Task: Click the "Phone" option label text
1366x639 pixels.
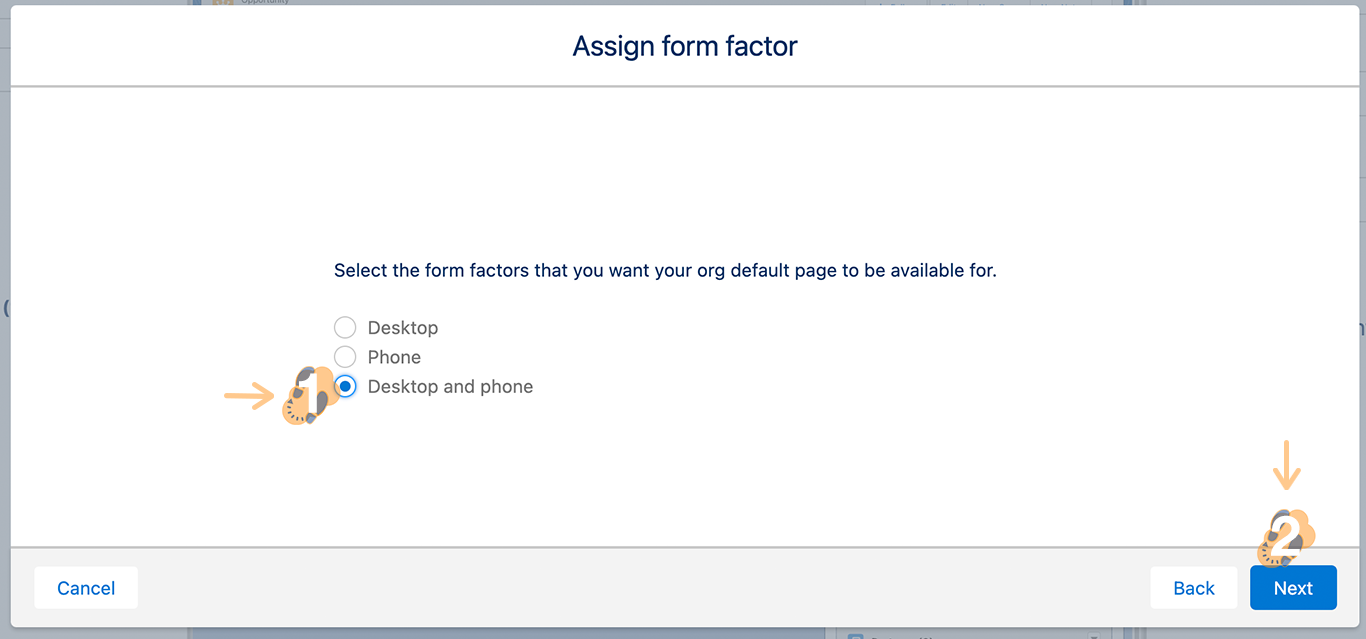Action: 394,357
